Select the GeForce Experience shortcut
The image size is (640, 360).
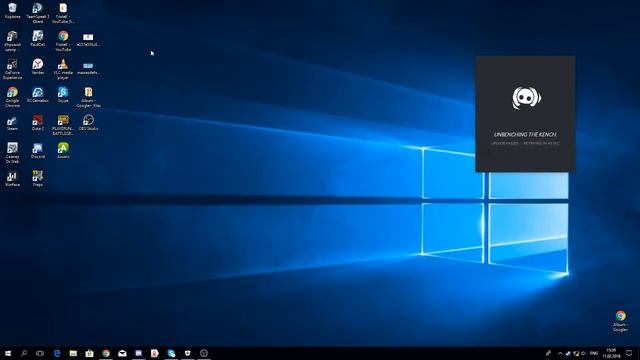coord(12,69)
